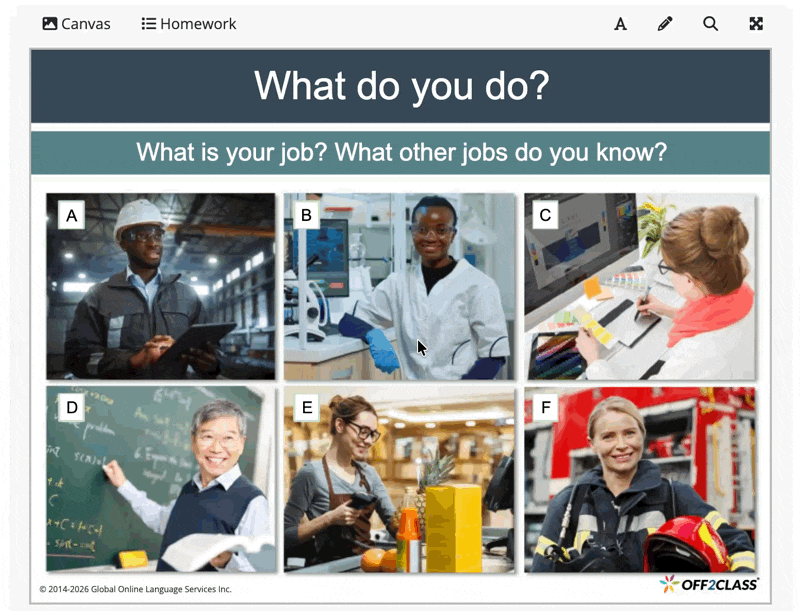Click photo C of the graphic designer
Image resolution: width=800 pixels, height=611 pixels.
[639, 286]
